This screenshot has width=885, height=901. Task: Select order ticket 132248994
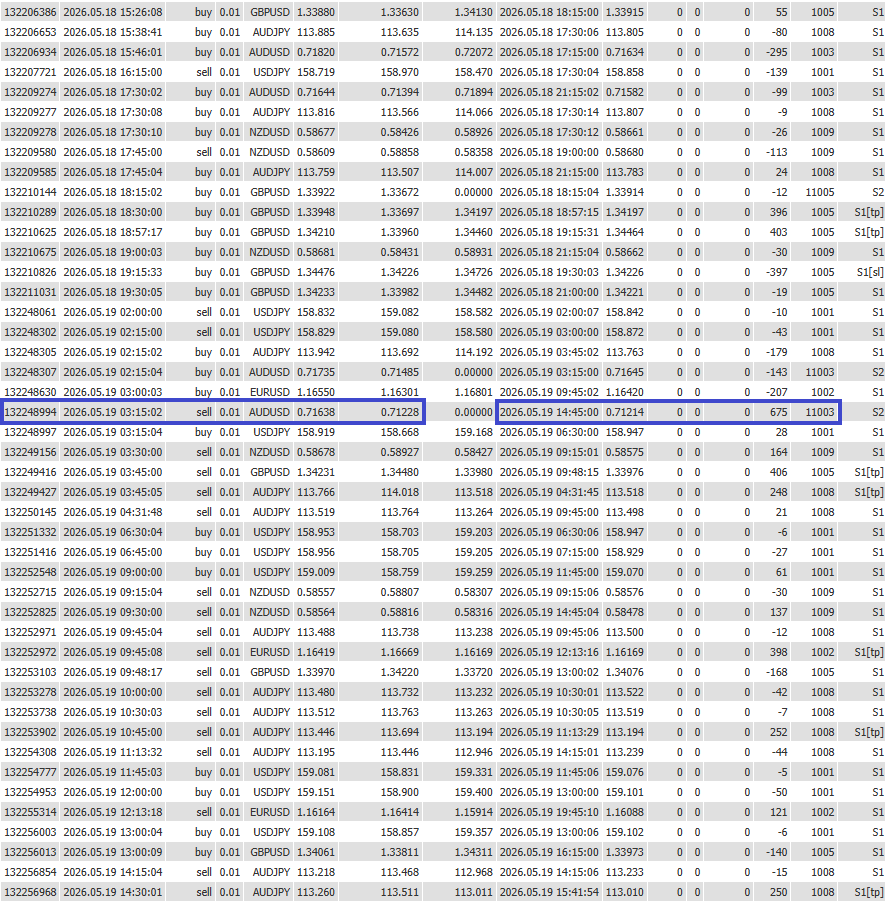pyautogui.click(x=30, y=412)
